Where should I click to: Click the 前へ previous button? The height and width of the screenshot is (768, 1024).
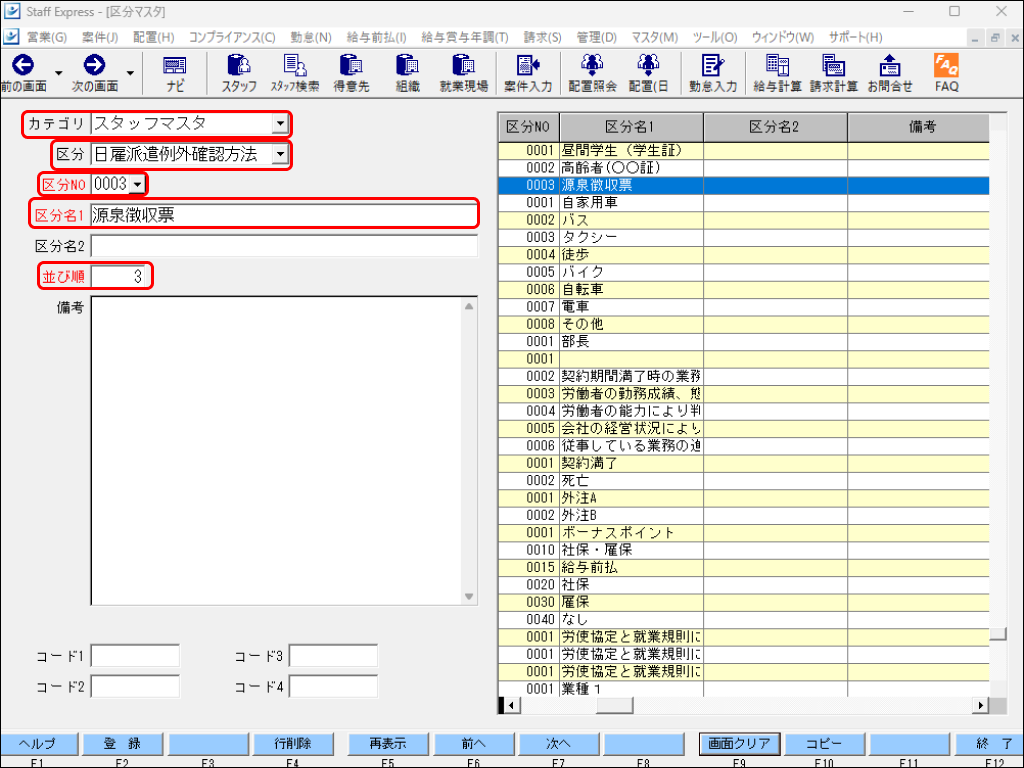[x=473, y=743]
